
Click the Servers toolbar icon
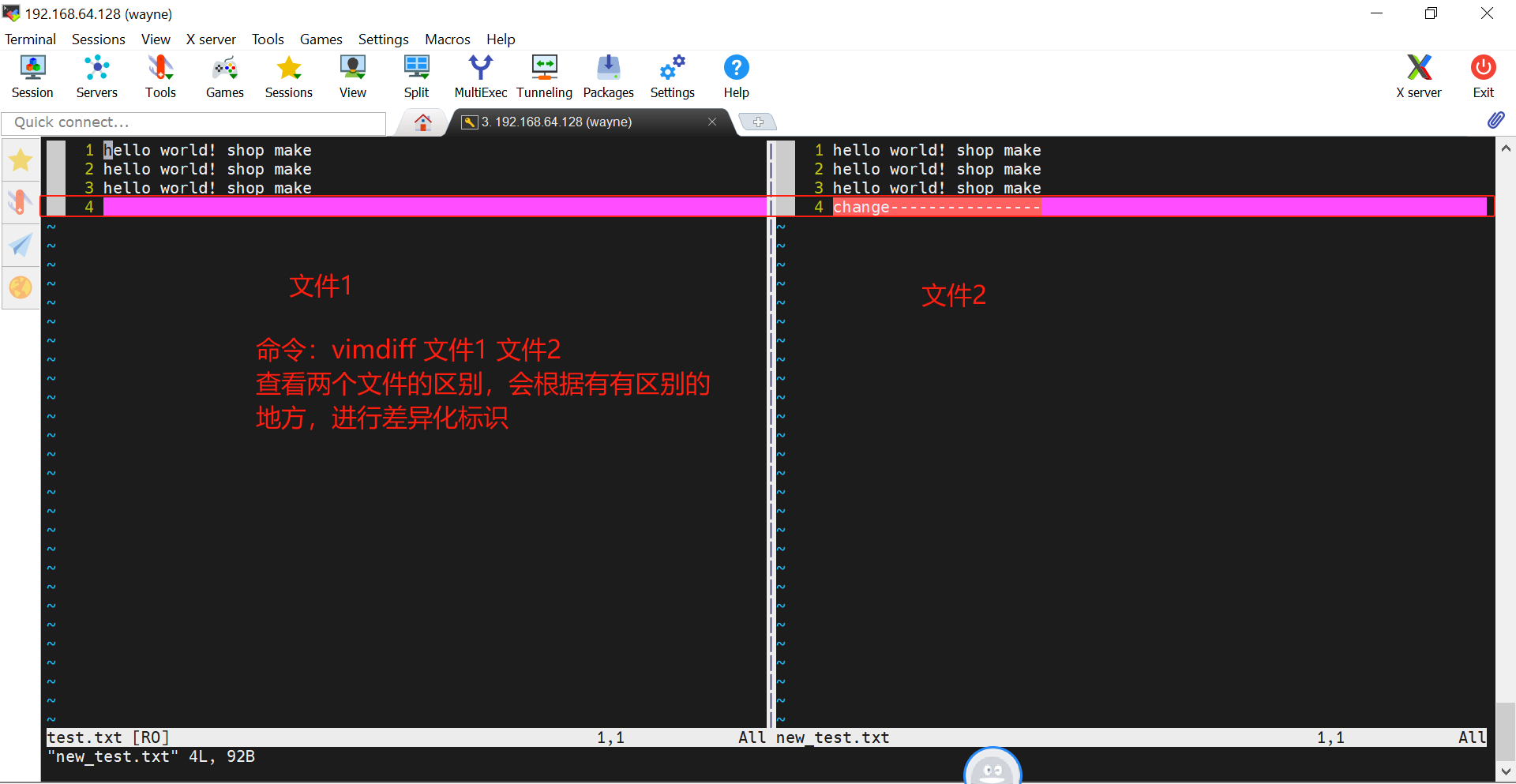coord(96,77)
